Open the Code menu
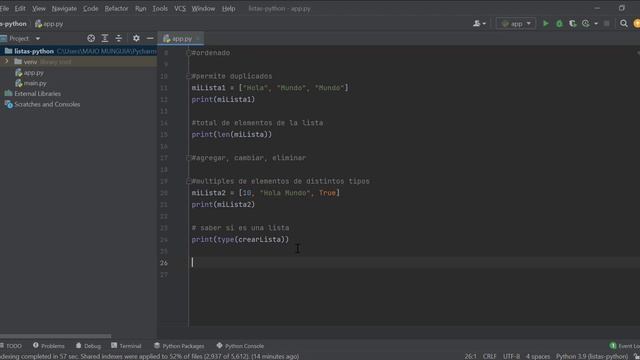Image resolution: width=640 pixels, height=360 pixels. pos(91,9)
